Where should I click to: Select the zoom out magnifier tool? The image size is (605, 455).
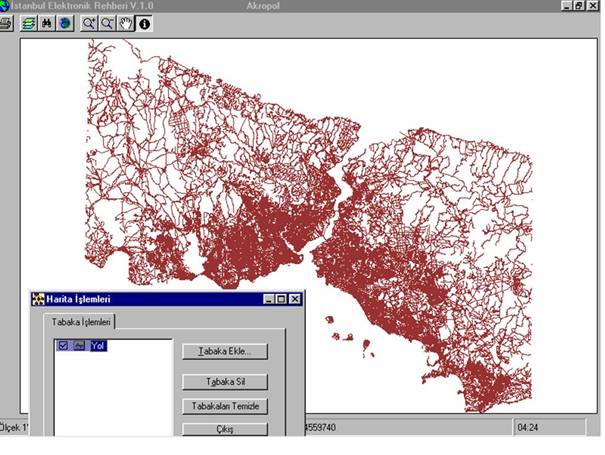click(x=107, y=22)
